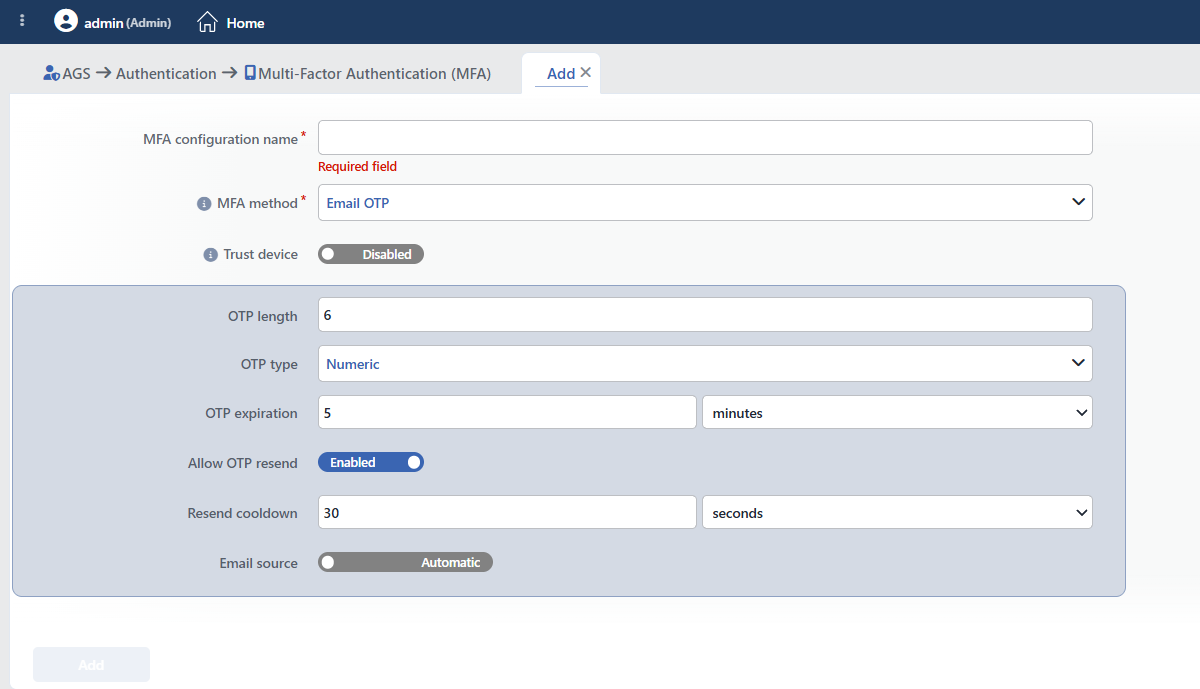Open the OTP type dropdown
The height and width of the screenshot is (689, 1200).
point(705,364)
